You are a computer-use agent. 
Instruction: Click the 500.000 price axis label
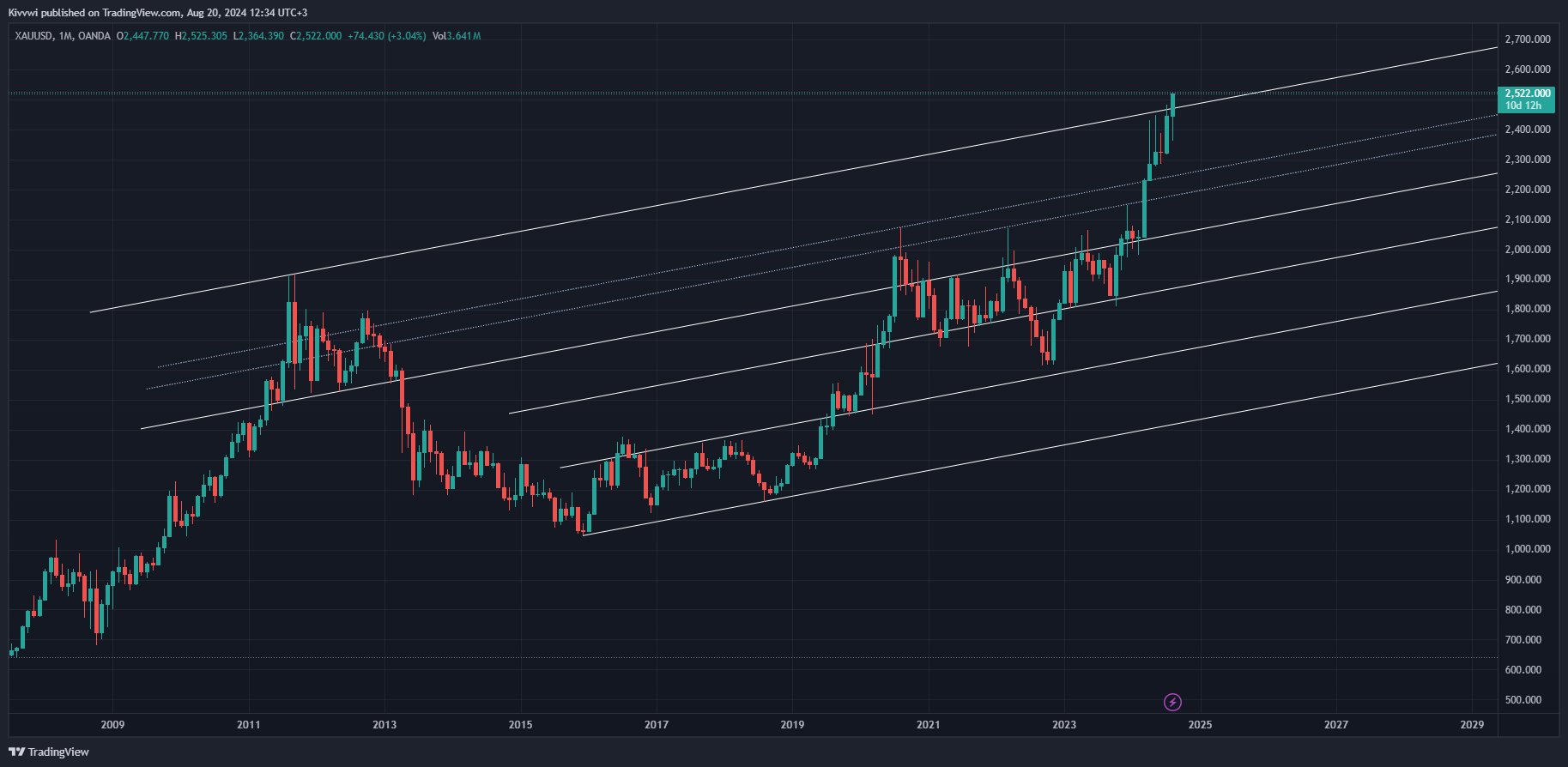click(x=1523, y=700)
